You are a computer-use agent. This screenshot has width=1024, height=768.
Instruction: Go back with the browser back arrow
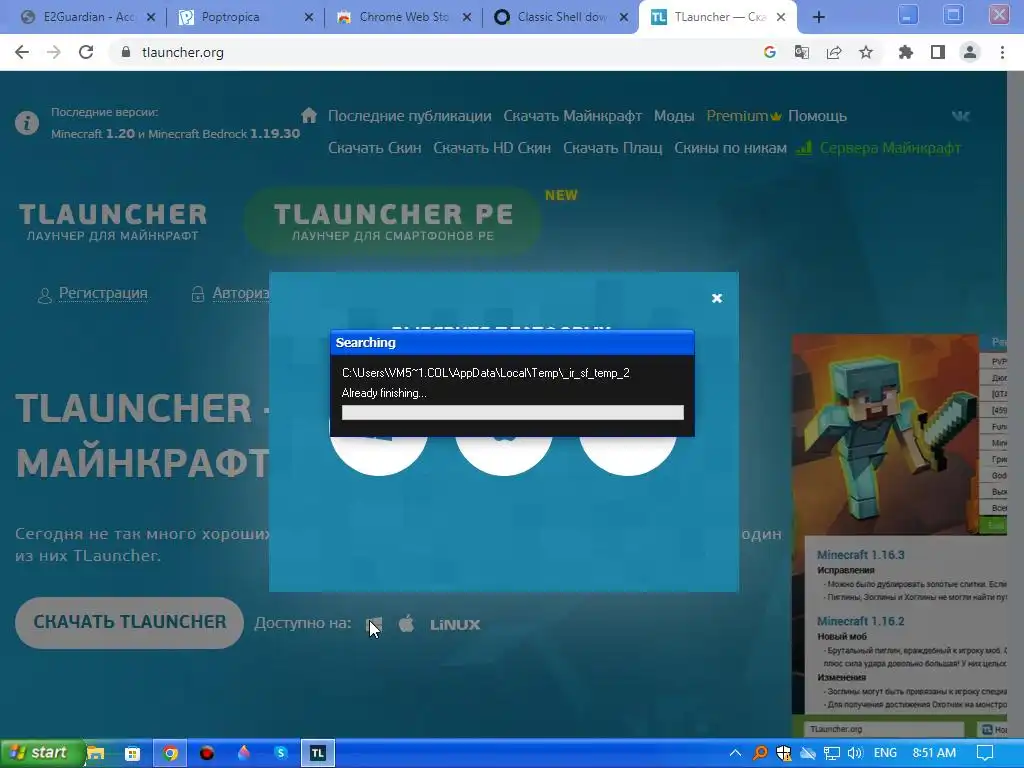(x=22, y=52)
